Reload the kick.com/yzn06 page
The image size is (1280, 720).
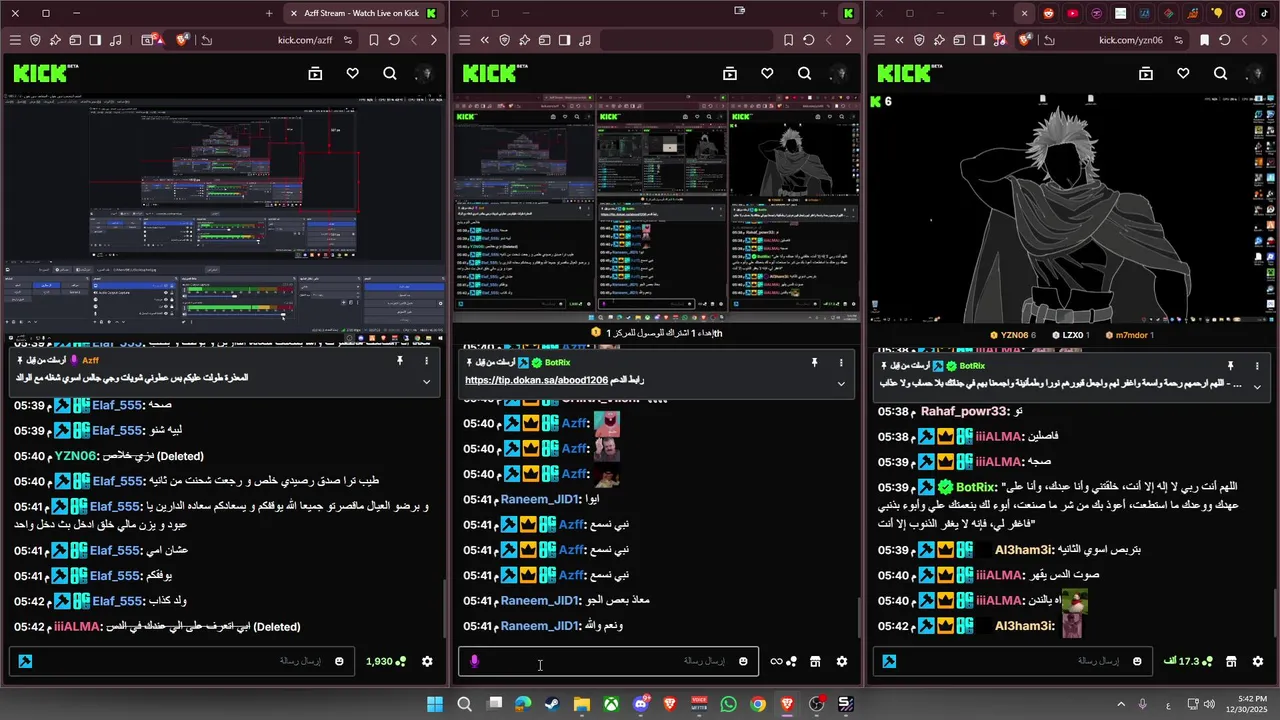1225,40
